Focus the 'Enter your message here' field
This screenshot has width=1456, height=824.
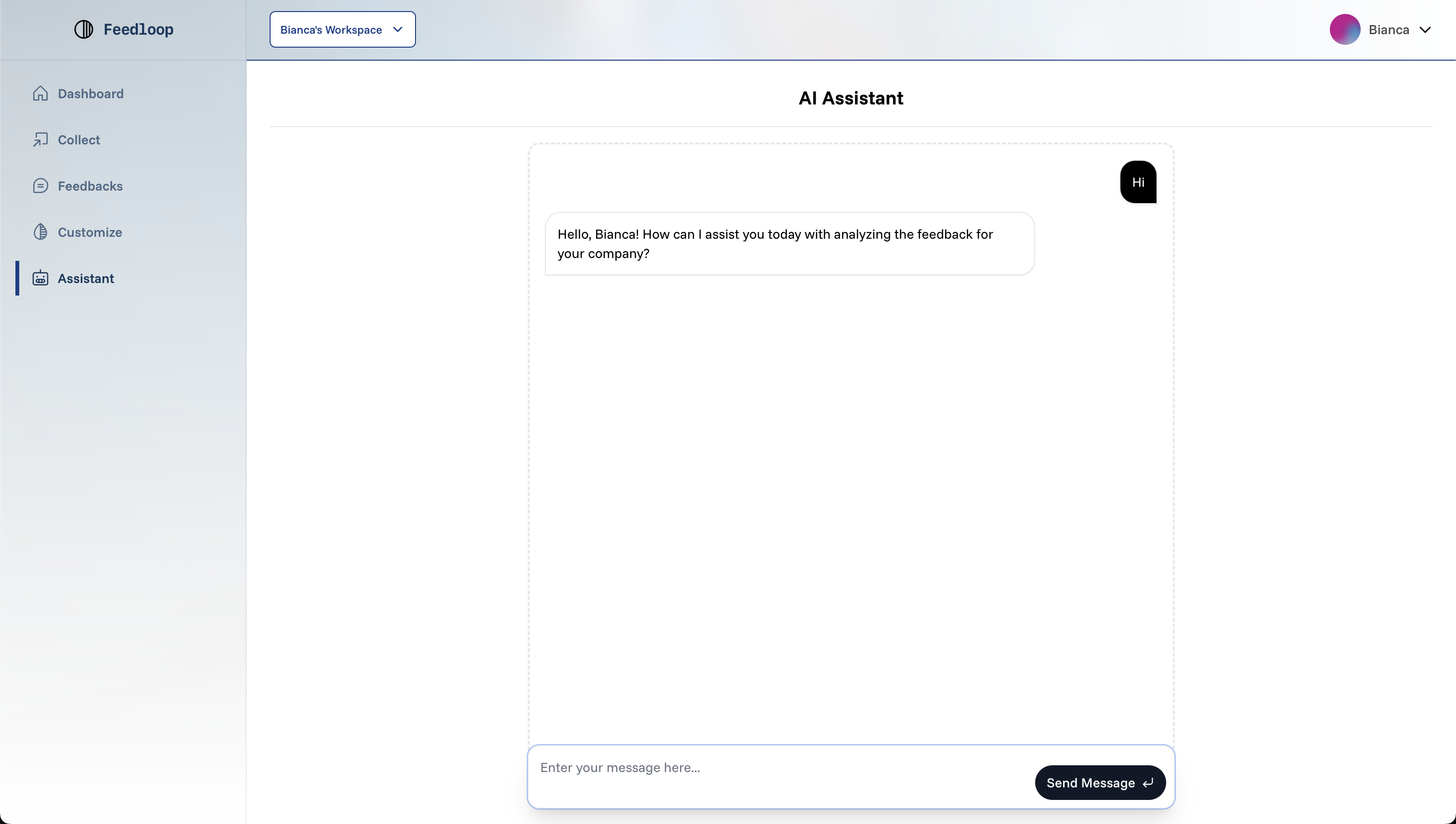(x=781, y=768)
